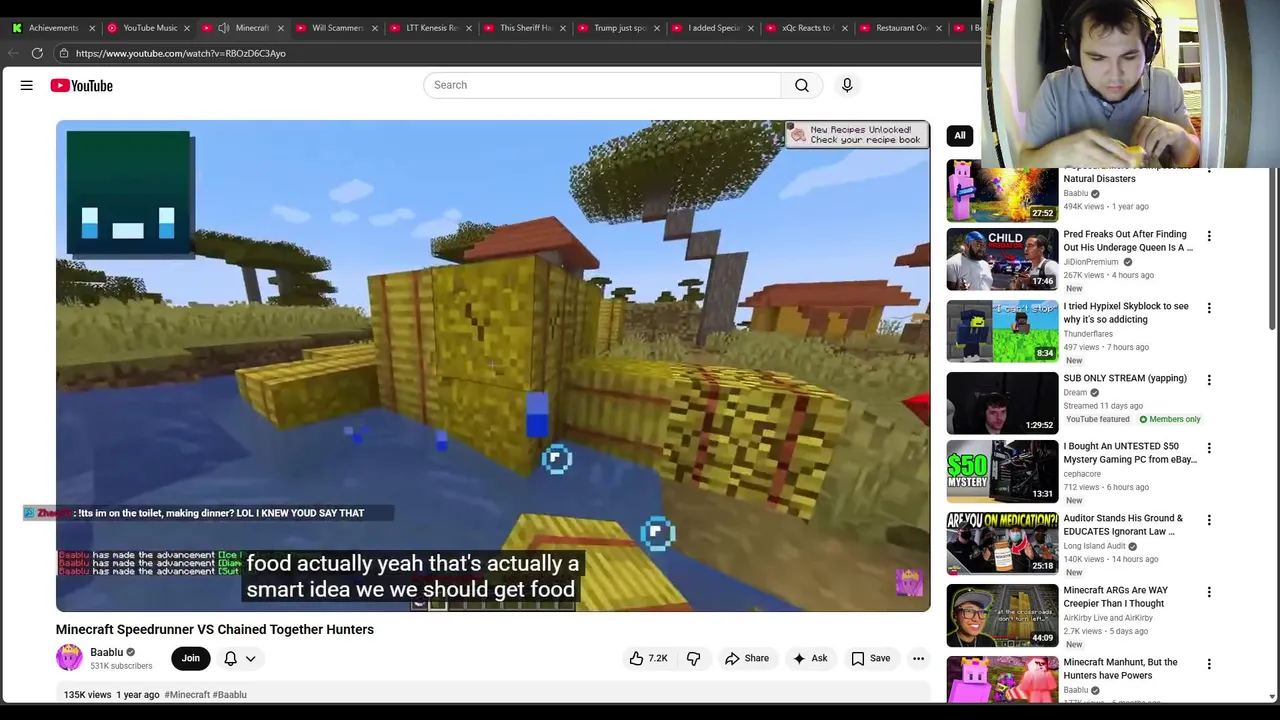The image size is (1280, 720).
Task: Open the Untested $50 Gaming PC thumbnail
Action: point(1002,471)
